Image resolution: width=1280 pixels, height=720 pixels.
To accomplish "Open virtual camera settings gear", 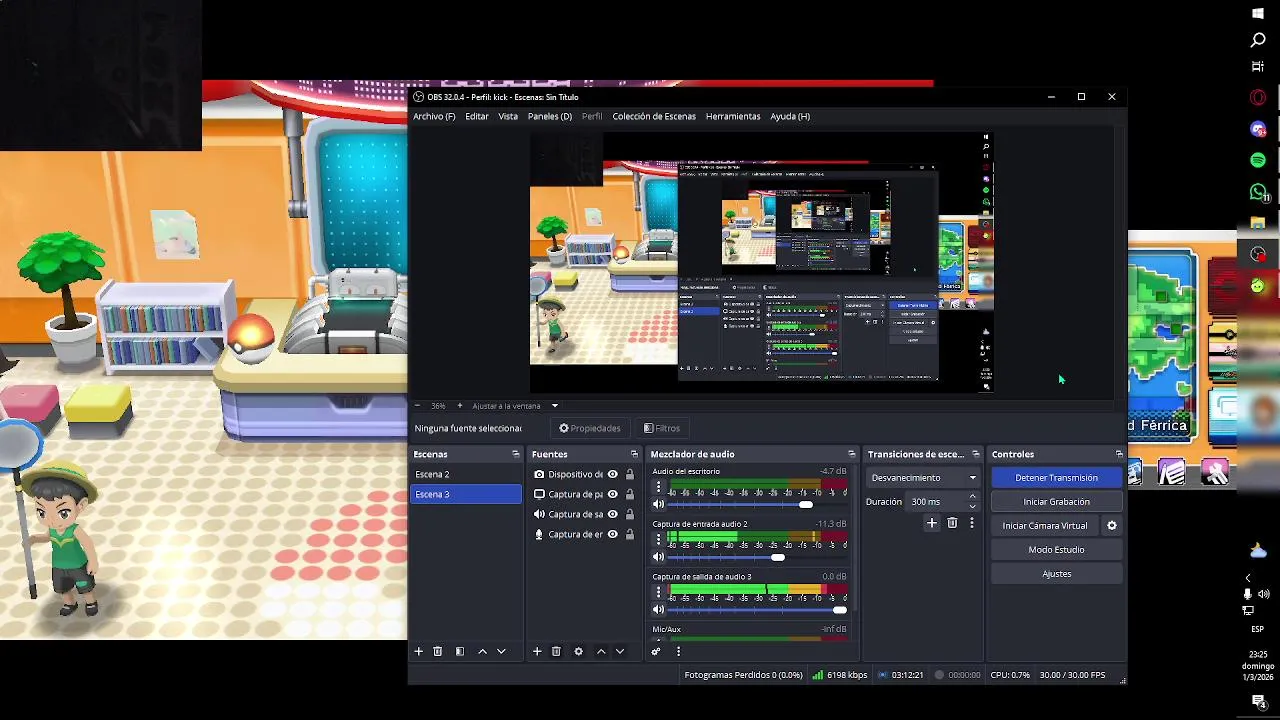I will (1111, 526).
